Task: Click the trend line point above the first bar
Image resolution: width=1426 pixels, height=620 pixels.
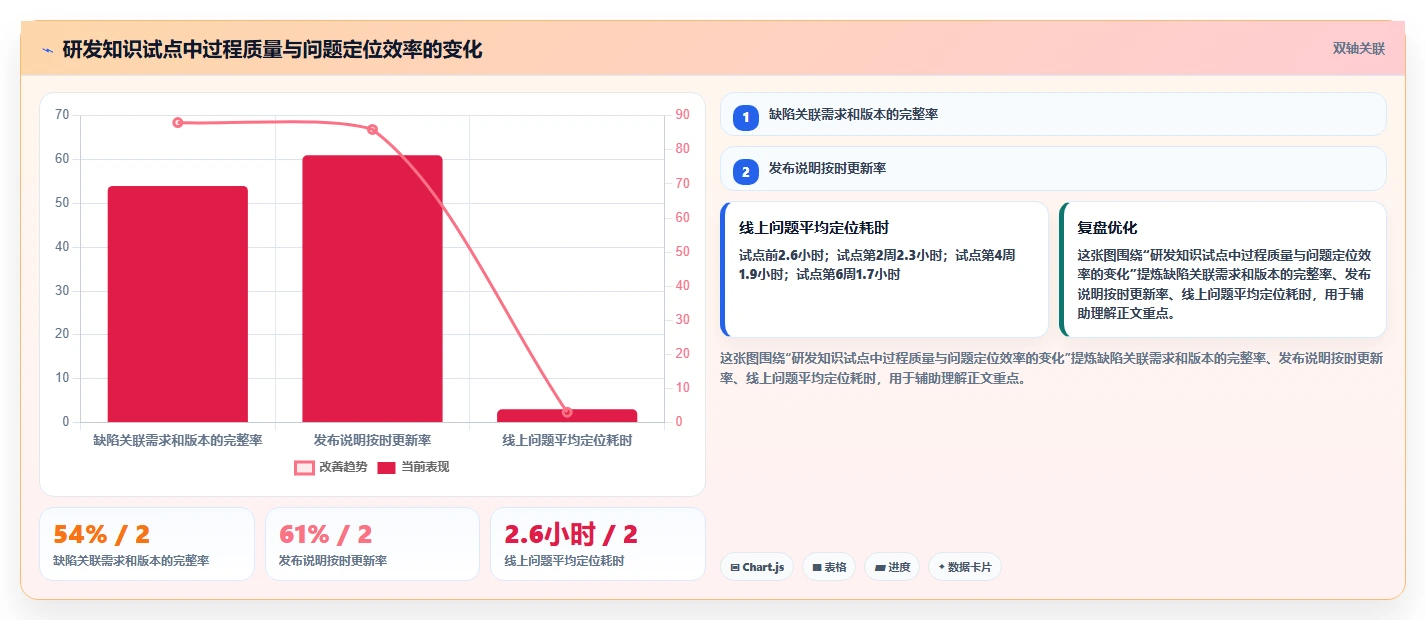Action: pos(178,122)
